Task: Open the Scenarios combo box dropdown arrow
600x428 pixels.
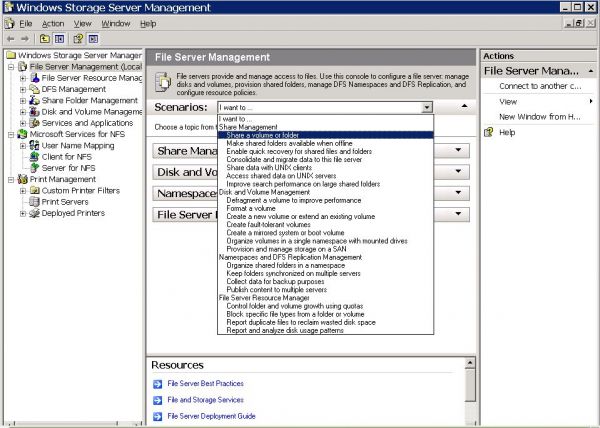Action: [x=427, y=107]
